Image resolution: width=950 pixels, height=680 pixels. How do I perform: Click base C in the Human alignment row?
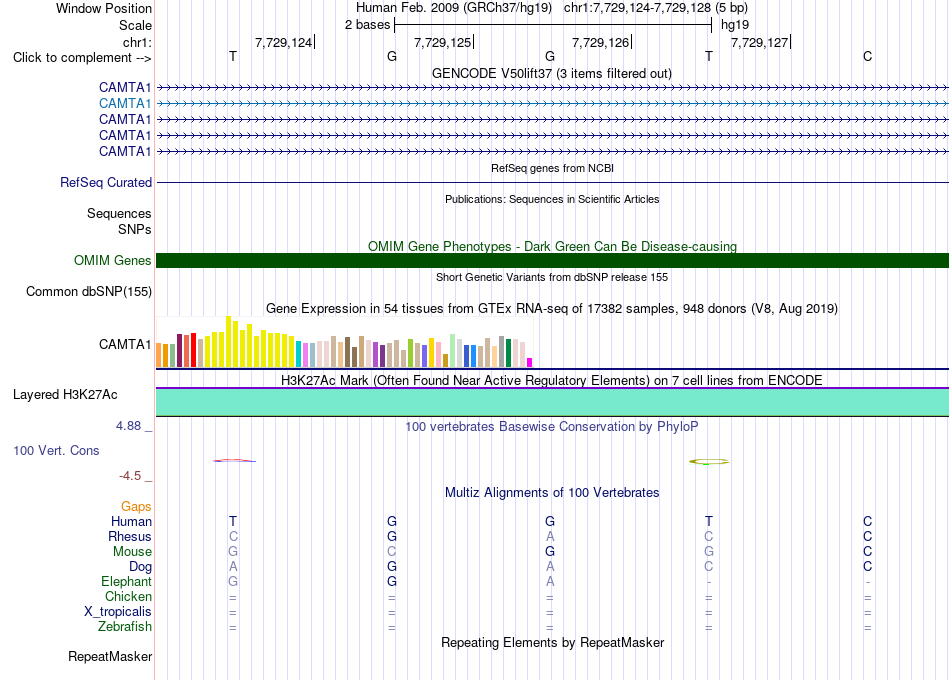click(868, 521)
